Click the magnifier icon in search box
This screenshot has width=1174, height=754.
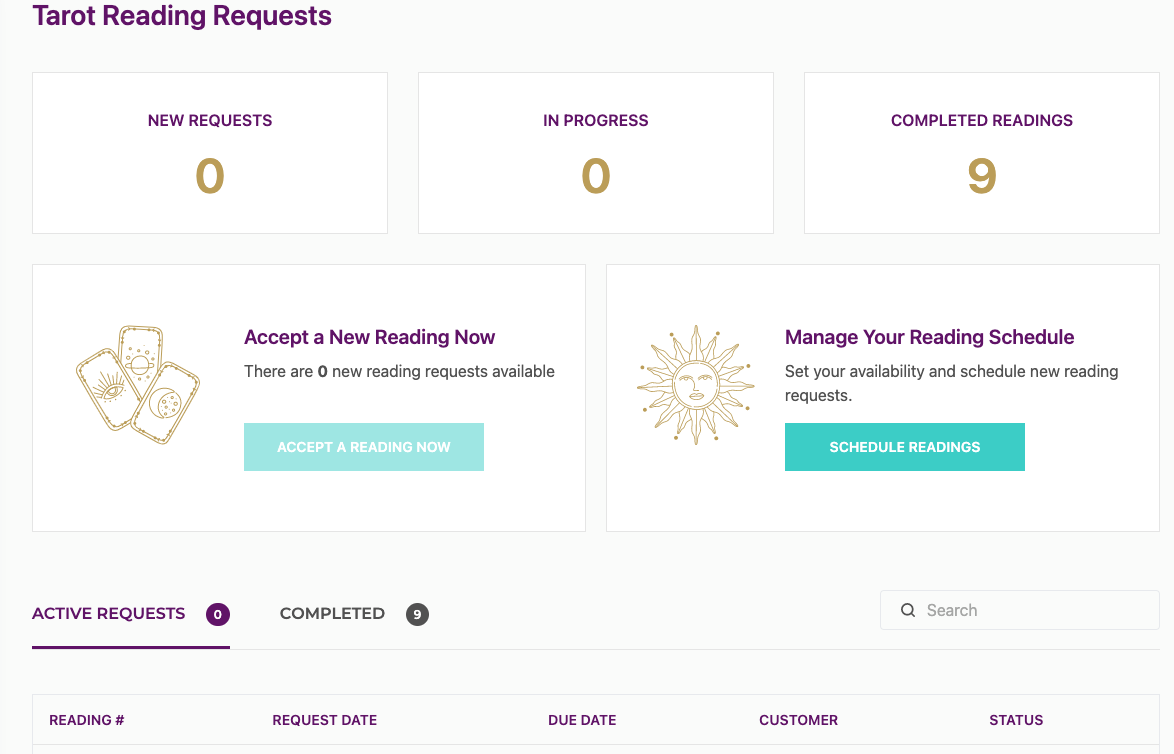907,610
